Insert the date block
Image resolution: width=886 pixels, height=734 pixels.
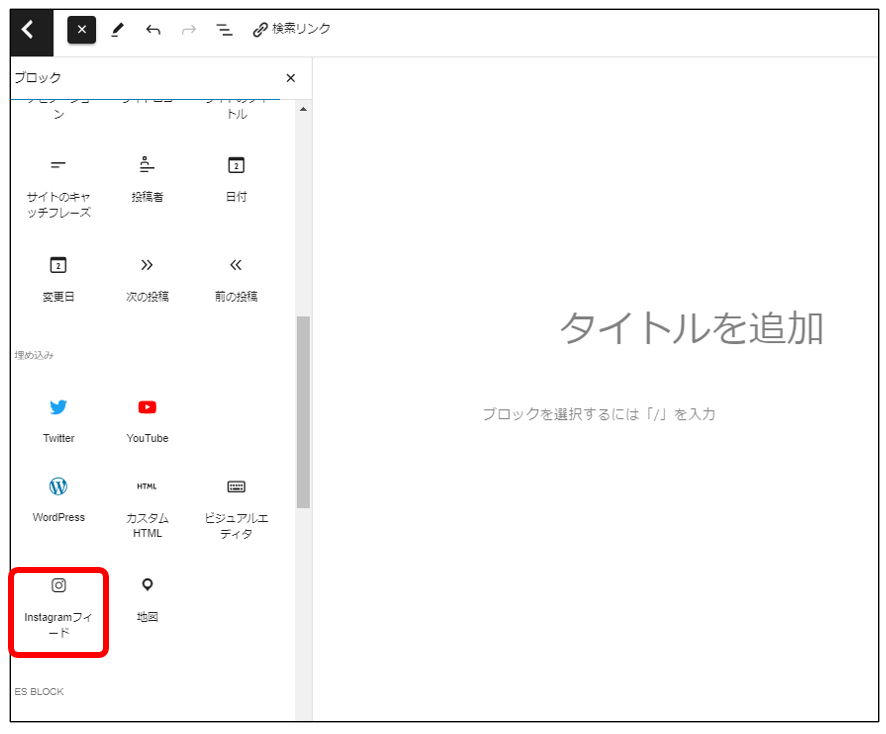236,178
